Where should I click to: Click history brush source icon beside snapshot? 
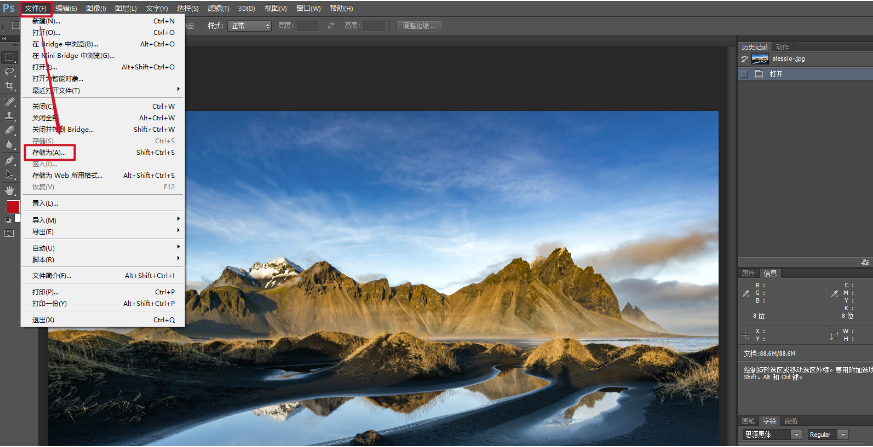coord(745,58)
